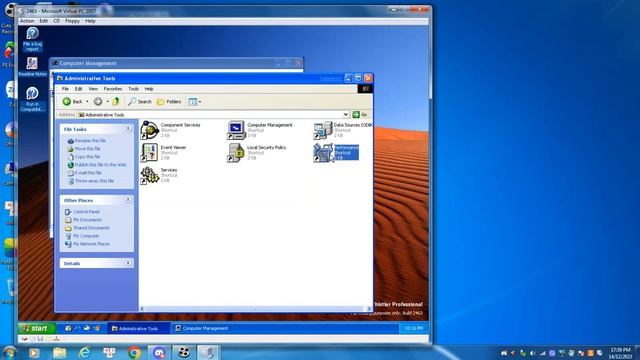Switch to Administrative Tools taskbar button
Screen dimensions: 640x360
(139, 328)
